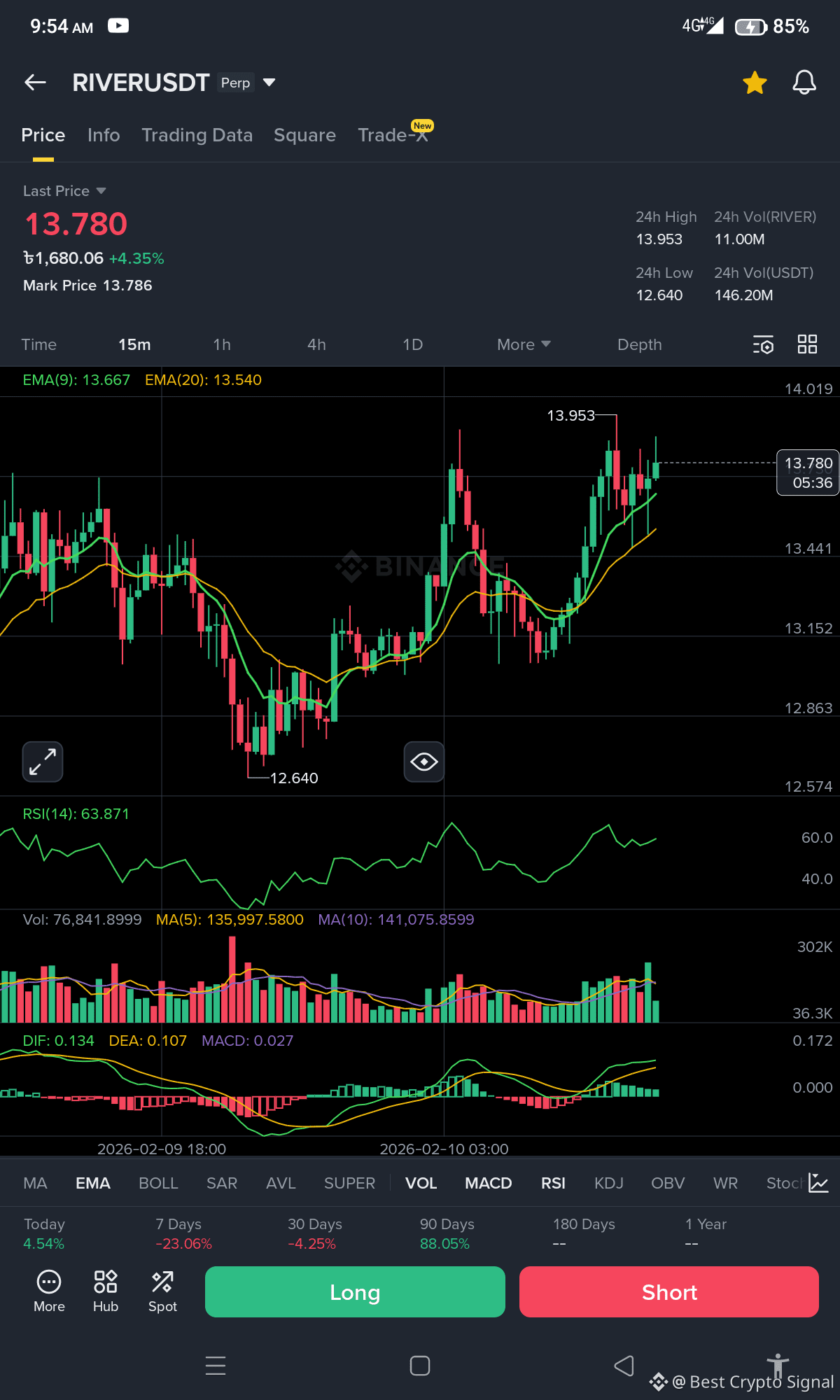This screenshot has height=1400, width=840.
Task: Open chart indicator settings icon
Action: (x=763, y=344)
